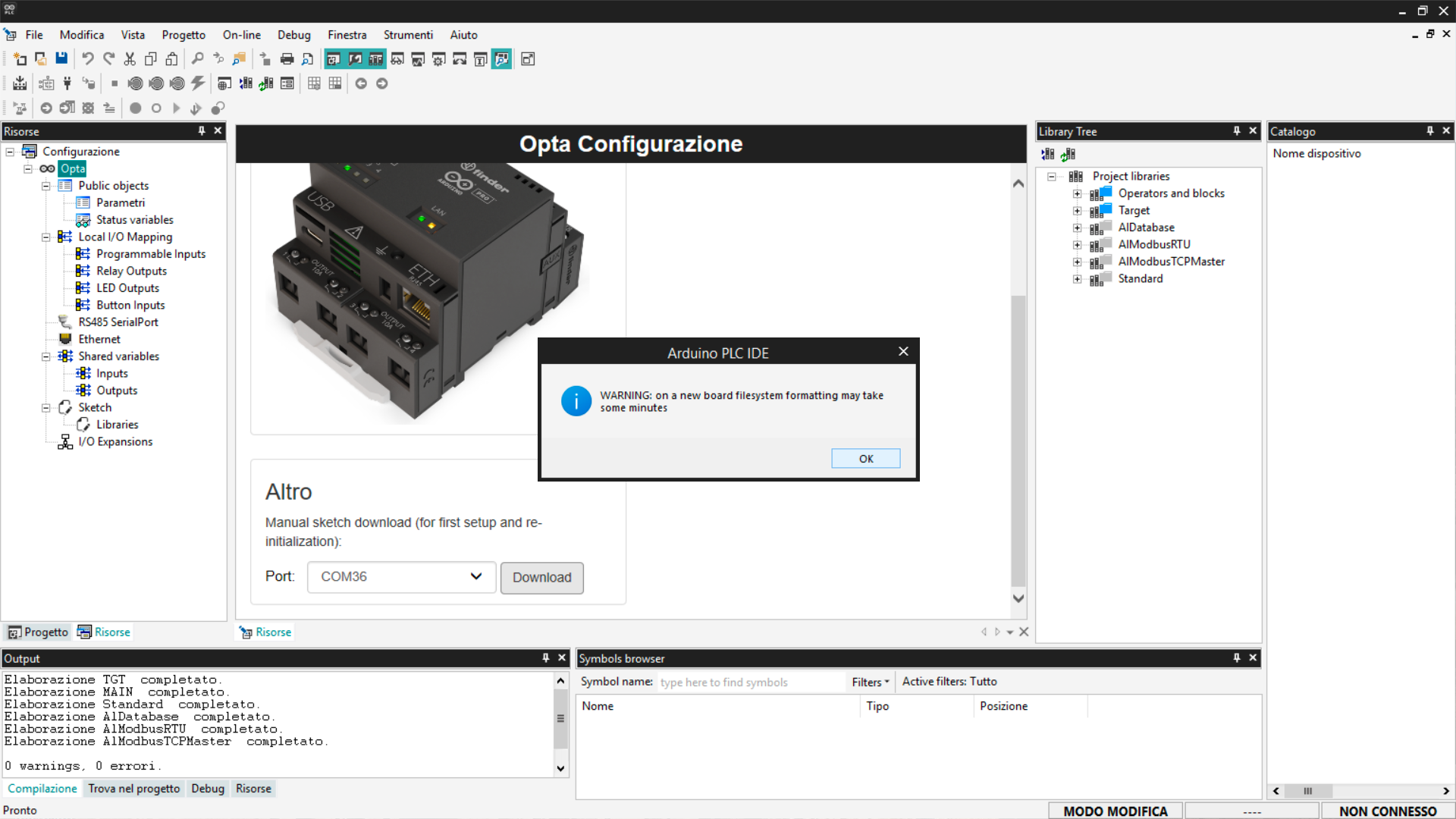Click the Save project floppy icon
This screenshot has height=819, width=1456.
click(61, 59)
